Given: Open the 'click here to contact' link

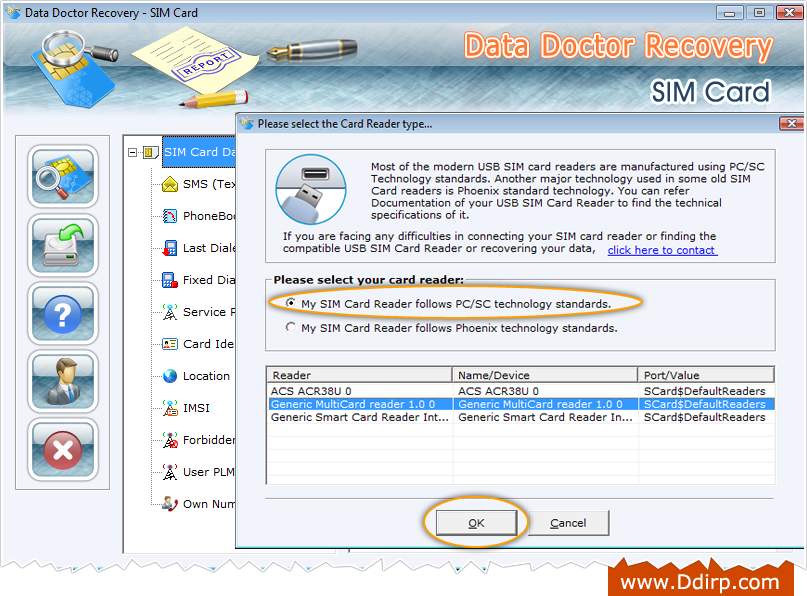Looking at the screenshot, I should click(661, 250).
